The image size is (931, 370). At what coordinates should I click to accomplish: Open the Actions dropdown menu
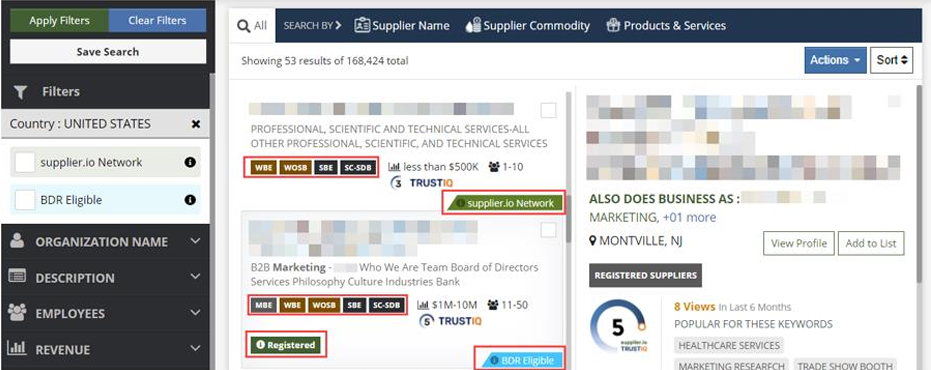[x=835, y=60]
